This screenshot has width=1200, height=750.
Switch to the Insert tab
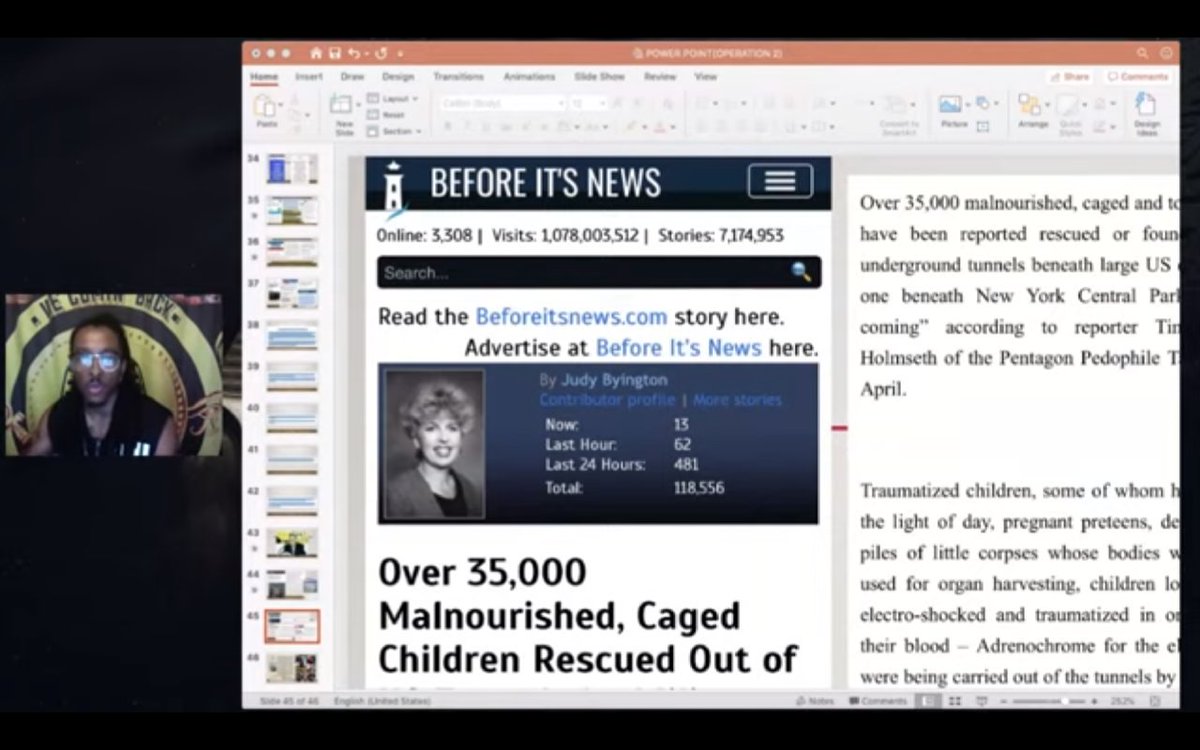309,77
